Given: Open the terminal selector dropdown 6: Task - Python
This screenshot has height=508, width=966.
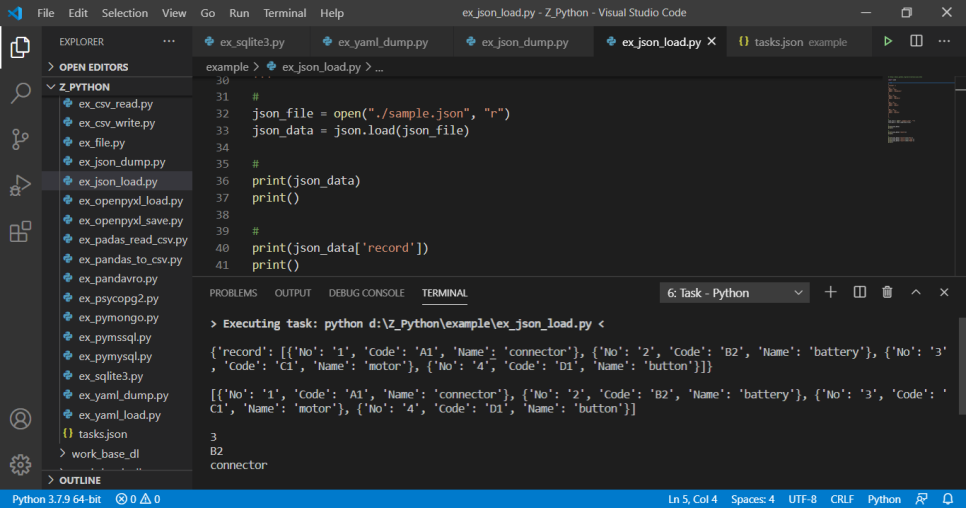Looking at the screenshot, I should [x=734, y=293].
